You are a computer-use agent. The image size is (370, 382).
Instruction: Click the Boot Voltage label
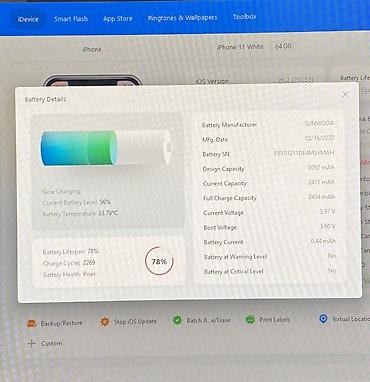(x=220, y=228)
